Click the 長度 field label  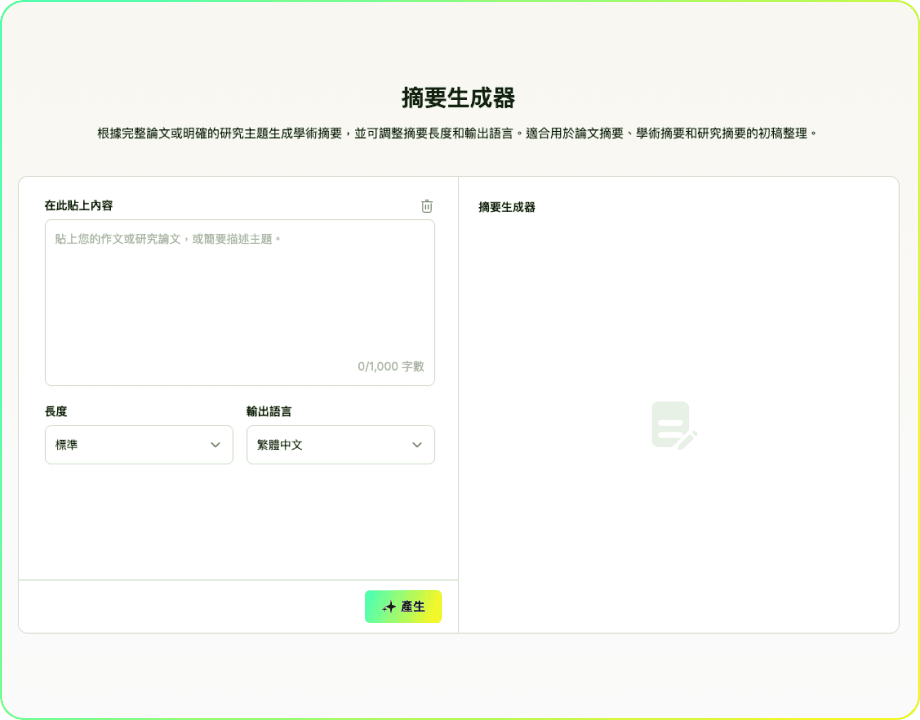pyautogui.click(x=56, y=411)
